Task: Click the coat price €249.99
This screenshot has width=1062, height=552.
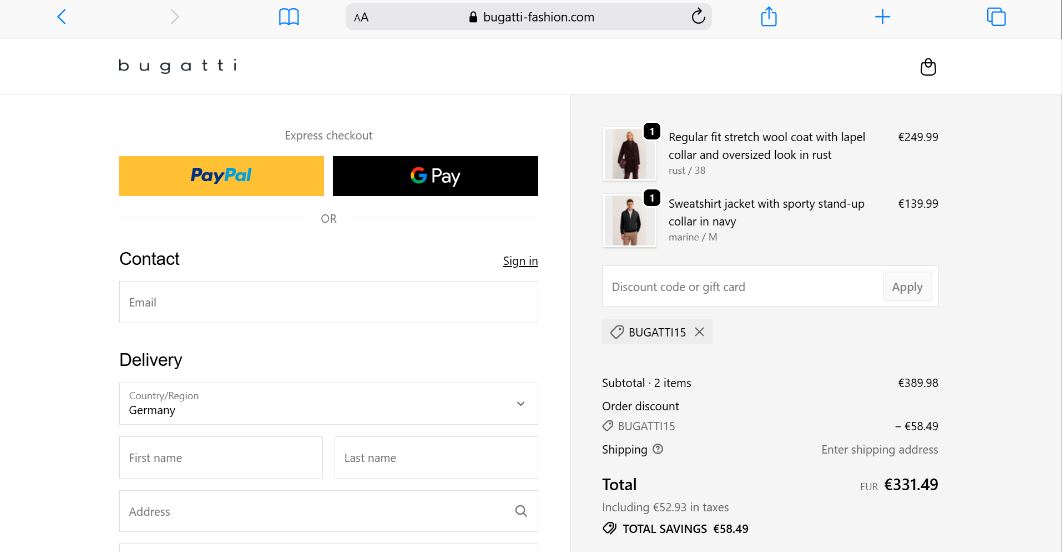Action: pos(918,137)
